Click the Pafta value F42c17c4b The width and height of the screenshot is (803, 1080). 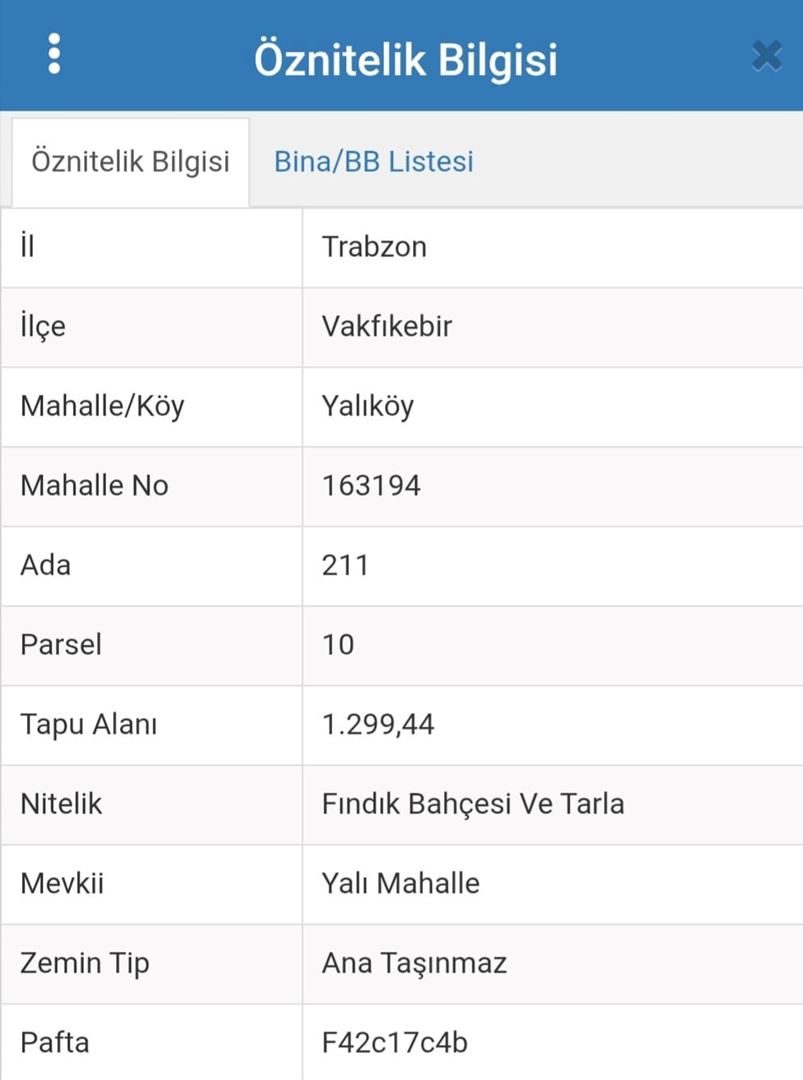tap(394, 1043)
